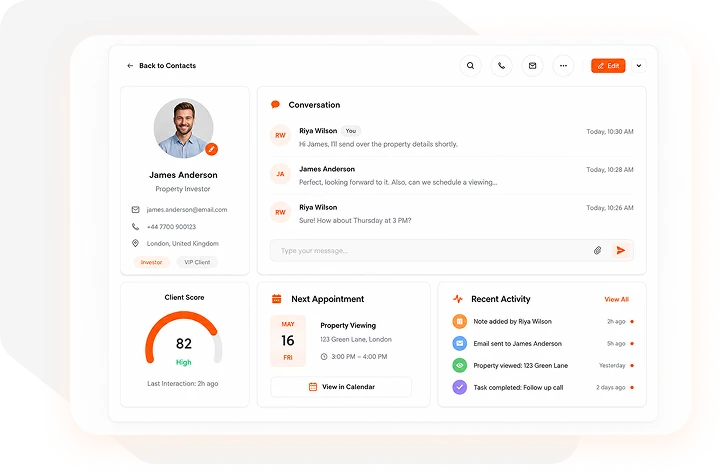
Task: Click the orange send message arrow
Action: point(621,251)
